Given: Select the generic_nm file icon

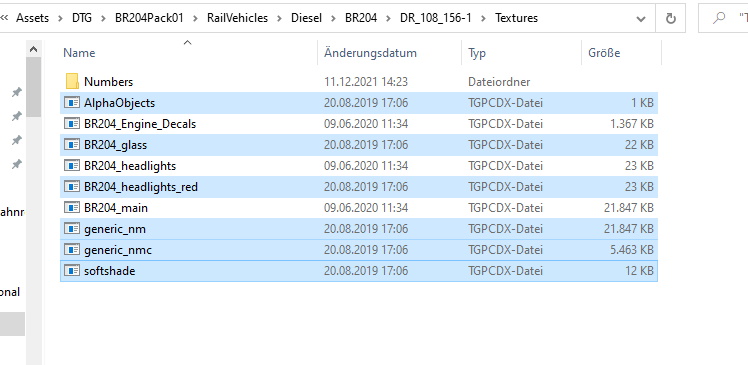Looking at the screenshot, I should point(72,229).
